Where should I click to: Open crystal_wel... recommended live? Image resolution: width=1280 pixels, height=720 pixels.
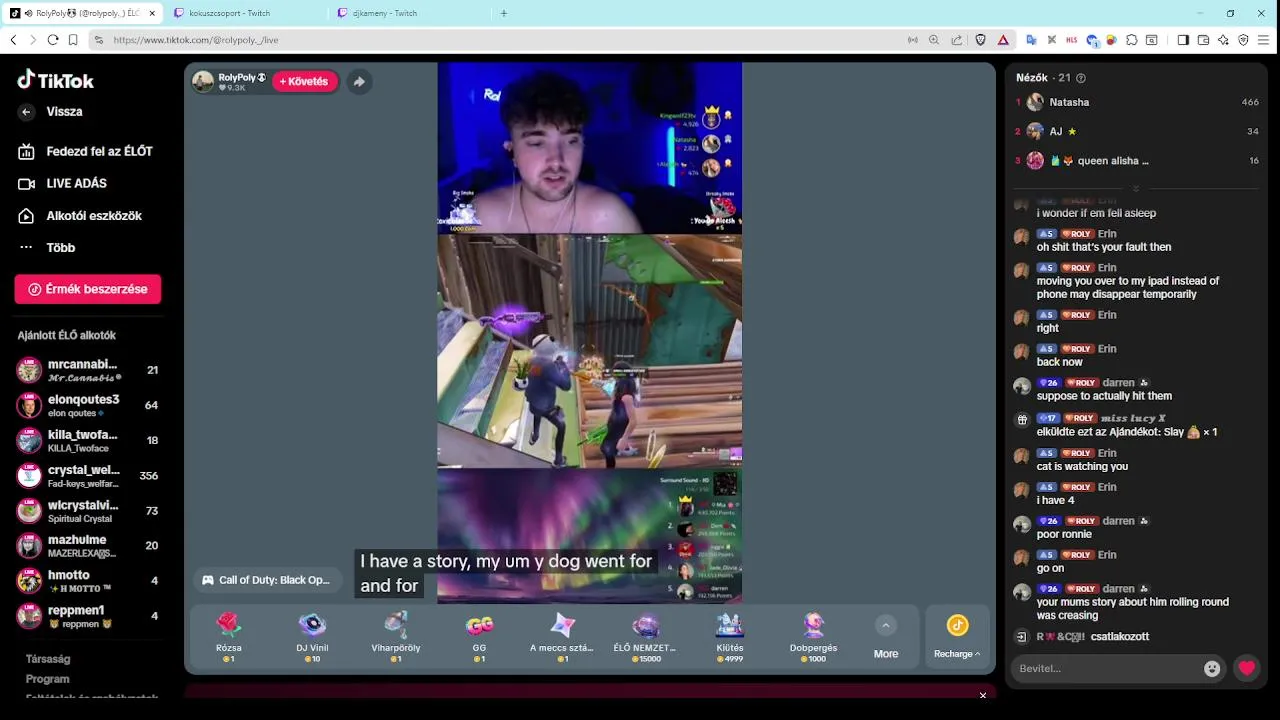pos(88,475)
